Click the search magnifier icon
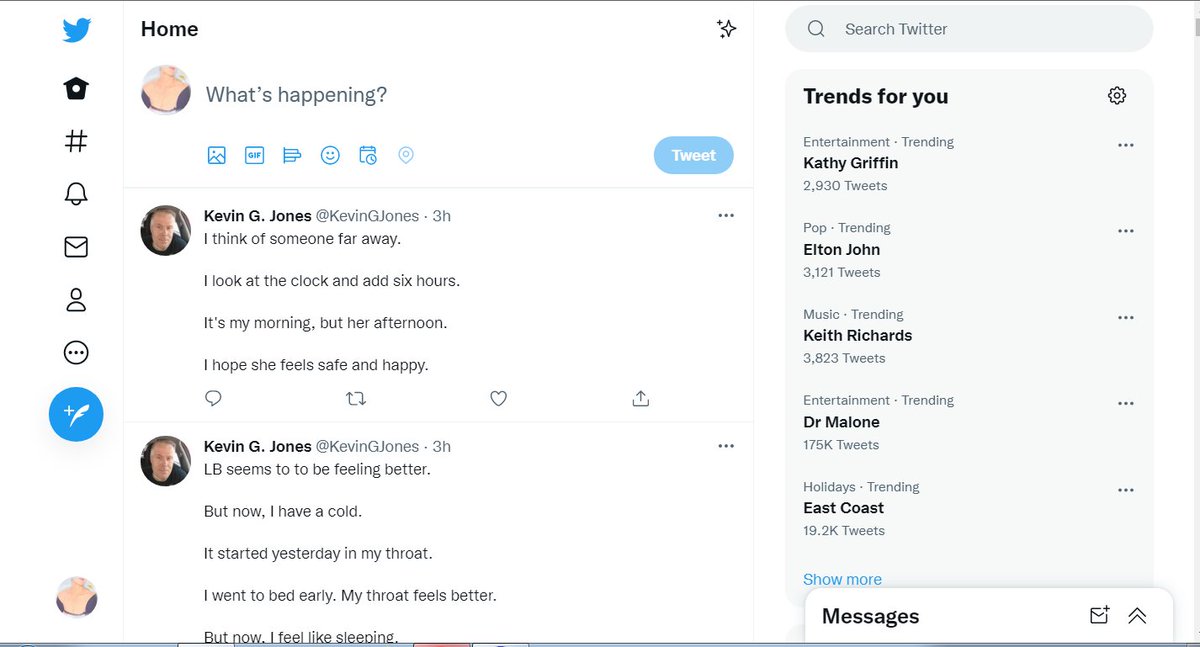The width and height of the screenshot is (1200, 647). pyautogui.click(x=816, y=29)
